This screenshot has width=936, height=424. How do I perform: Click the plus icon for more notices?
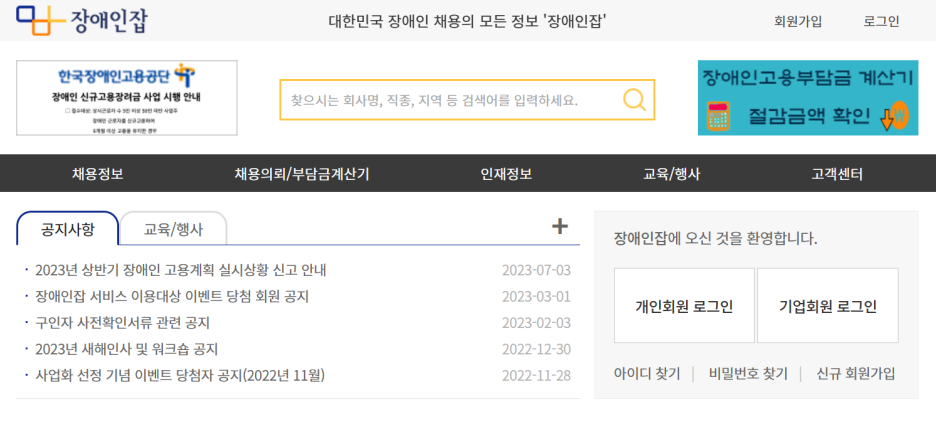tap(559, 226)
